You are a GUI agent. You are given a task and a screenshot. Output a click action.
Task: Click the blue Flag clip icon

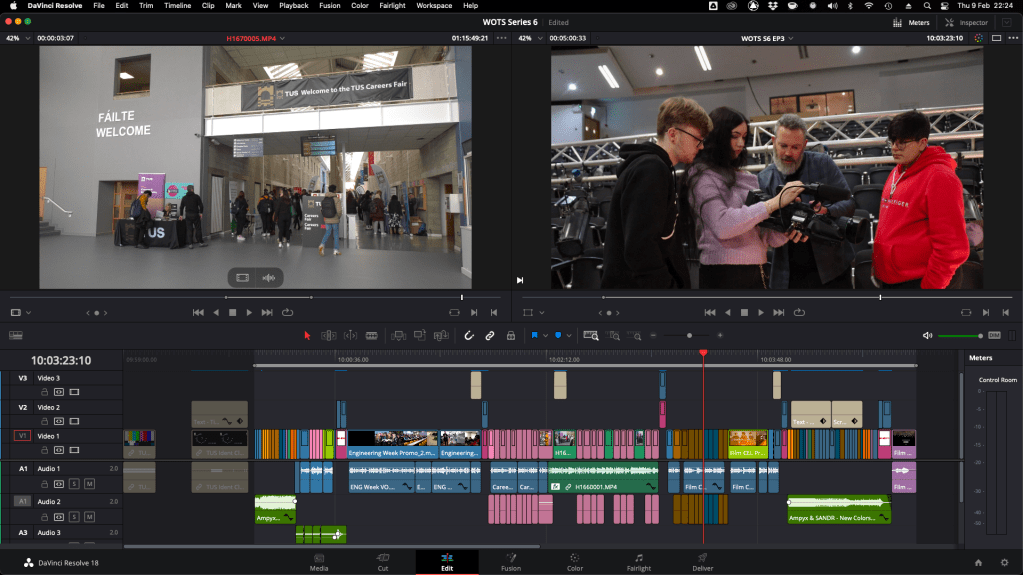click(535, 336)
